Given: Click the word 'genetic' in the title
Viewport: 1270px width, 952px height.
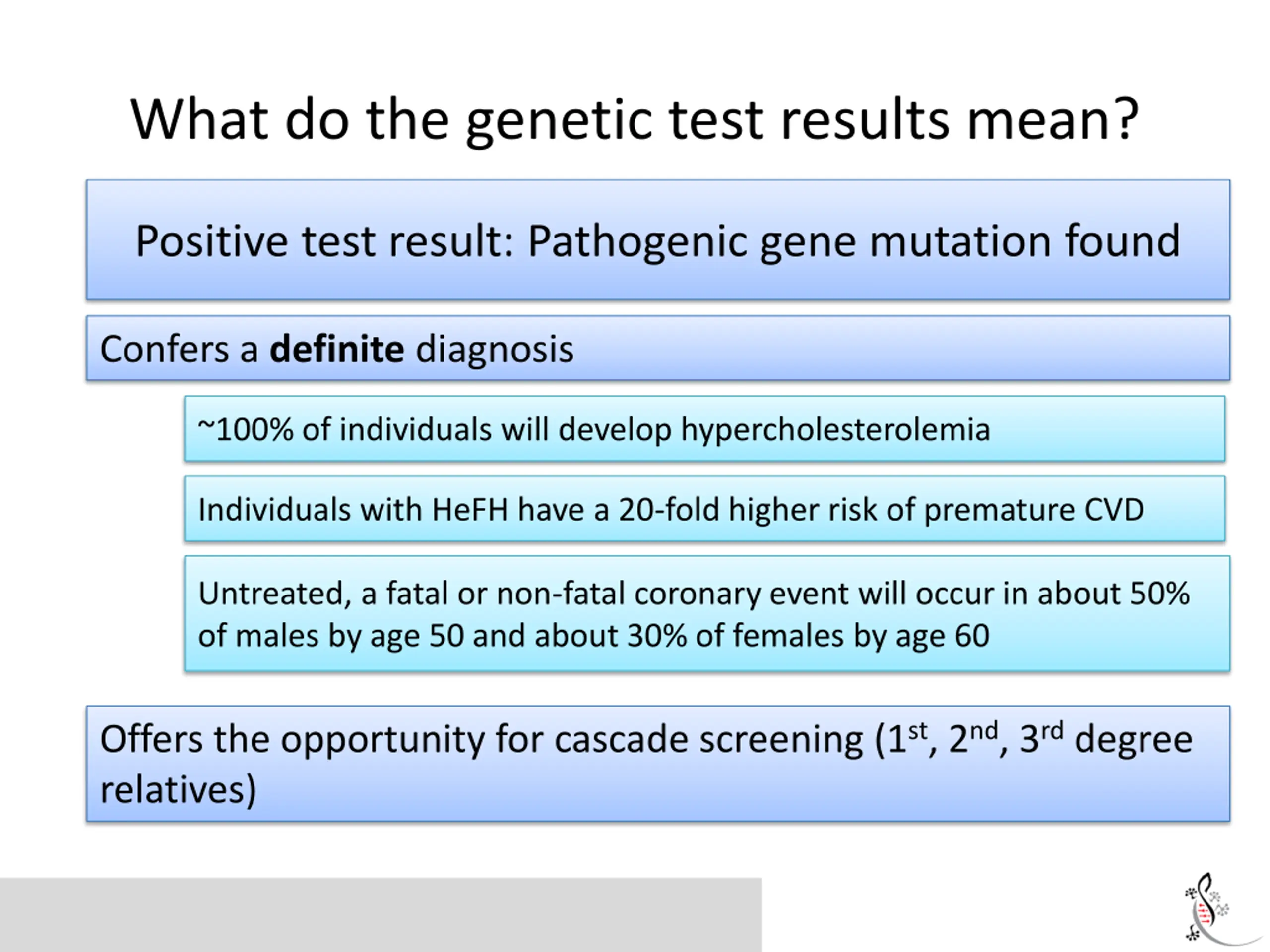Looking at the screenshot, I should pos(559,121).
